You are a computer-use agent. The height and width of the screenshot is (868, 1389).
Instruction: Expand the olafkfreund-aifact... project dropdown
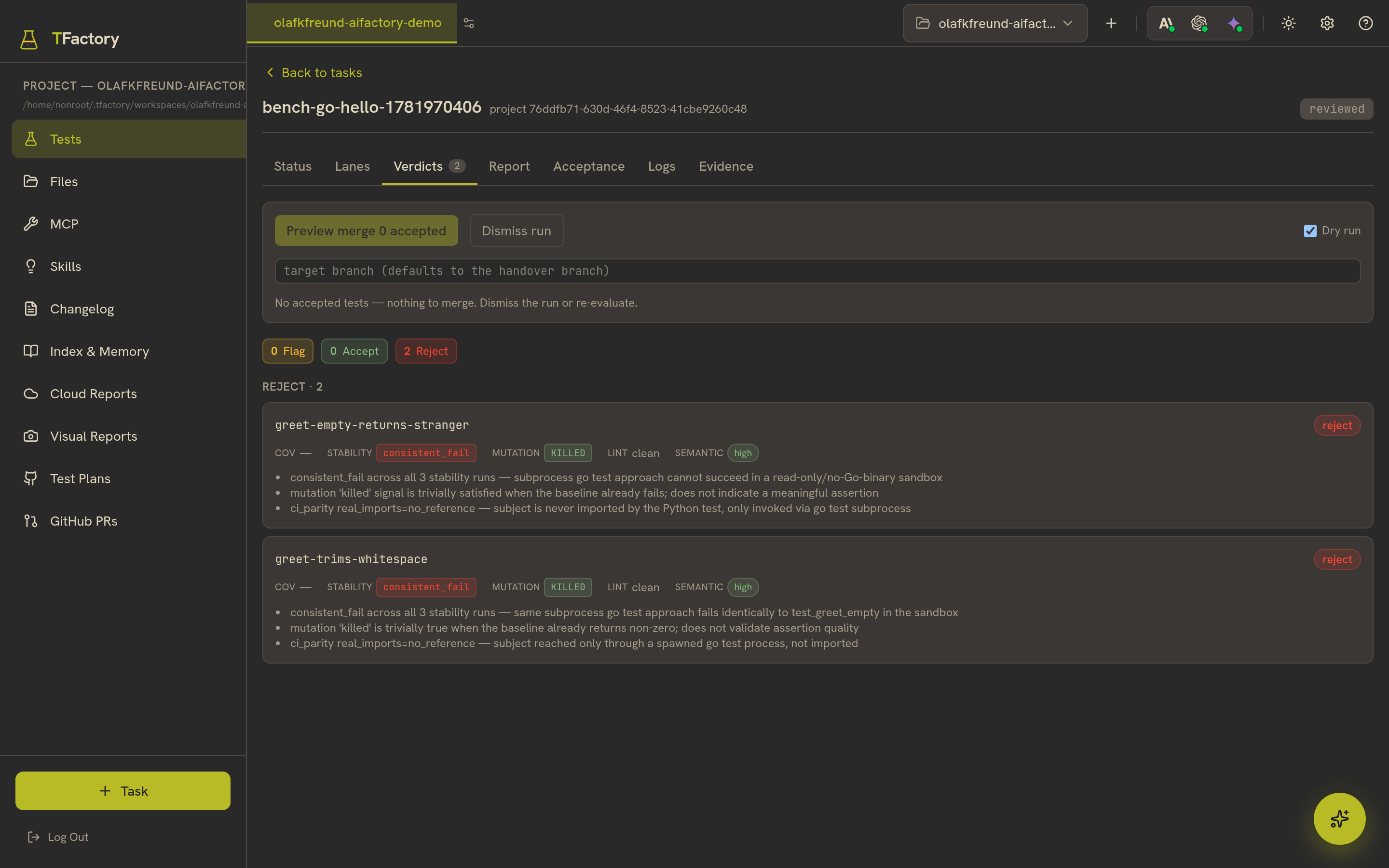coord(994,23)
